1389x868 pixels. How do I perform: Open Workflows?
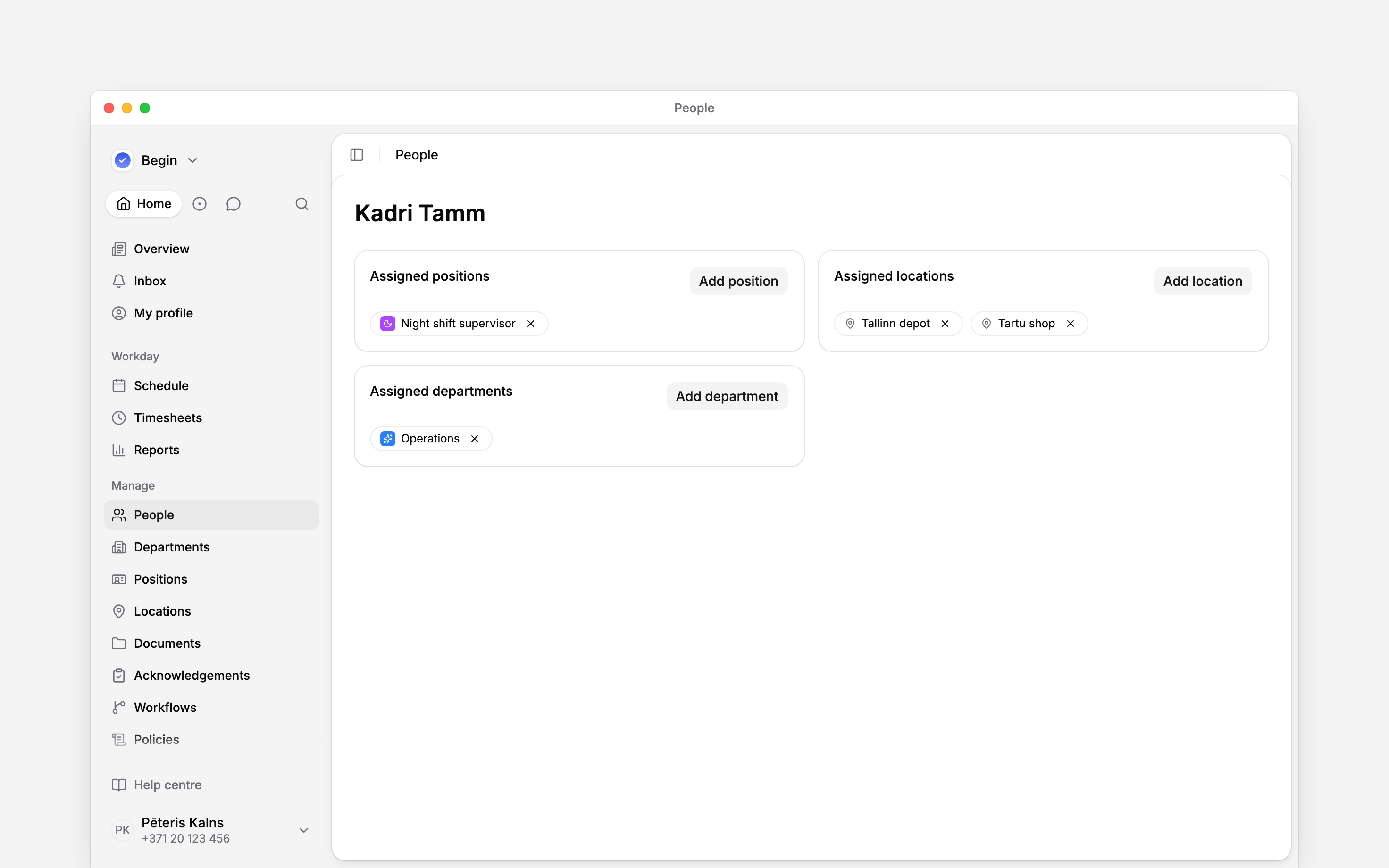coord(211,708)
